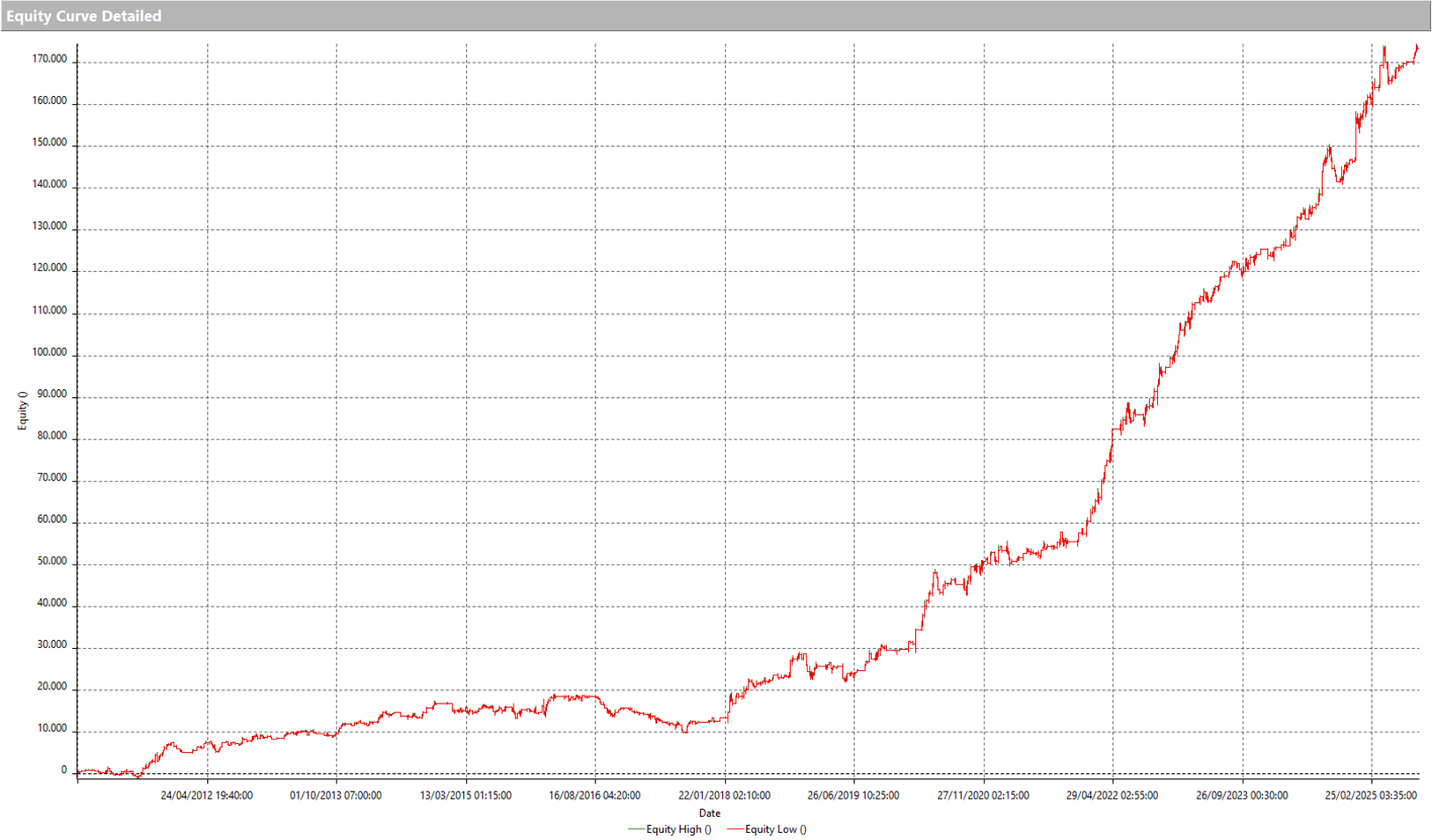The width and height of the screenshot is (1432, 840).
Task: Click the vertical Equity () axis title
Action: (x=23, y=410)
